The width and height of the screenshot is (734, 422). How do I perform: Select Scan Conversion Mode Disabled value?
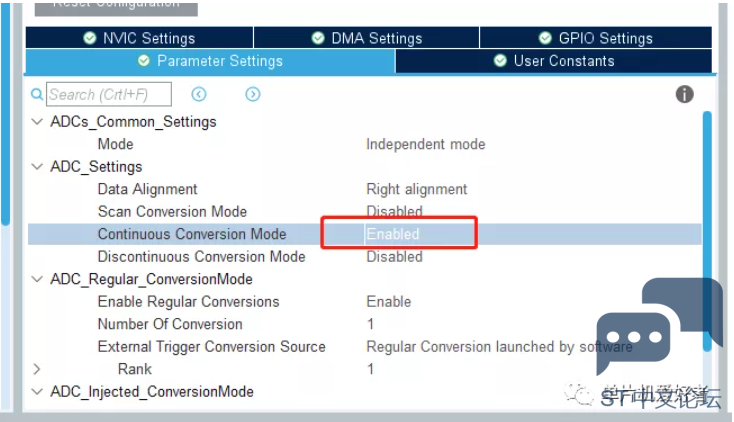[394, 212]
